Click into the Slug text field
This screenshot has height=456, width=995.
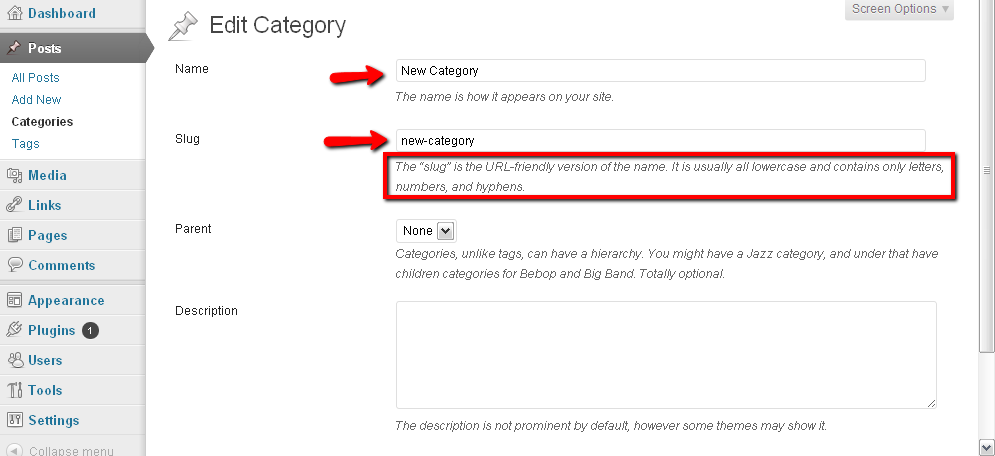(x=661, y=141)
